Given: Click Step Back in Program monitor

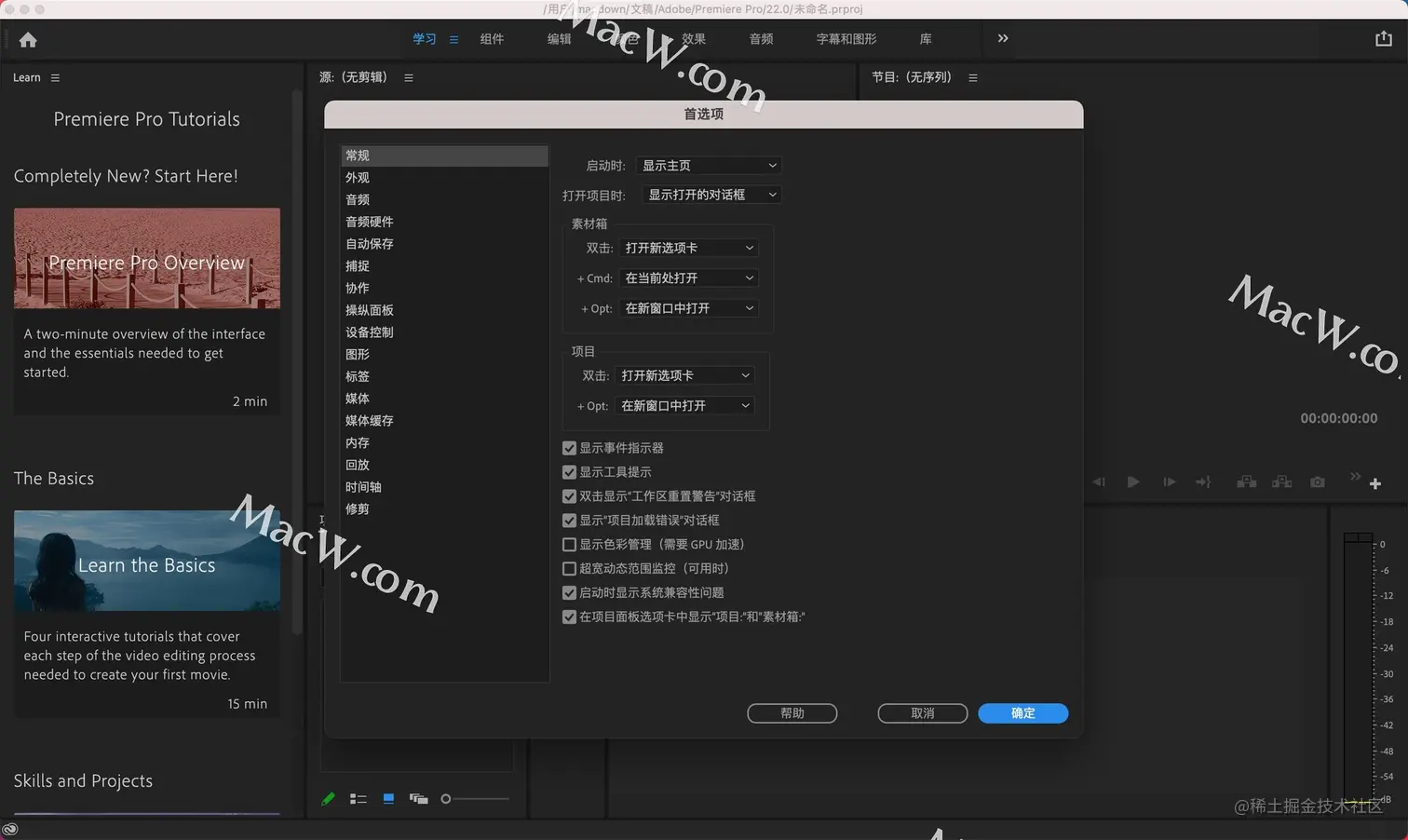Looking at the screenshot, I should coord(1099,481).
